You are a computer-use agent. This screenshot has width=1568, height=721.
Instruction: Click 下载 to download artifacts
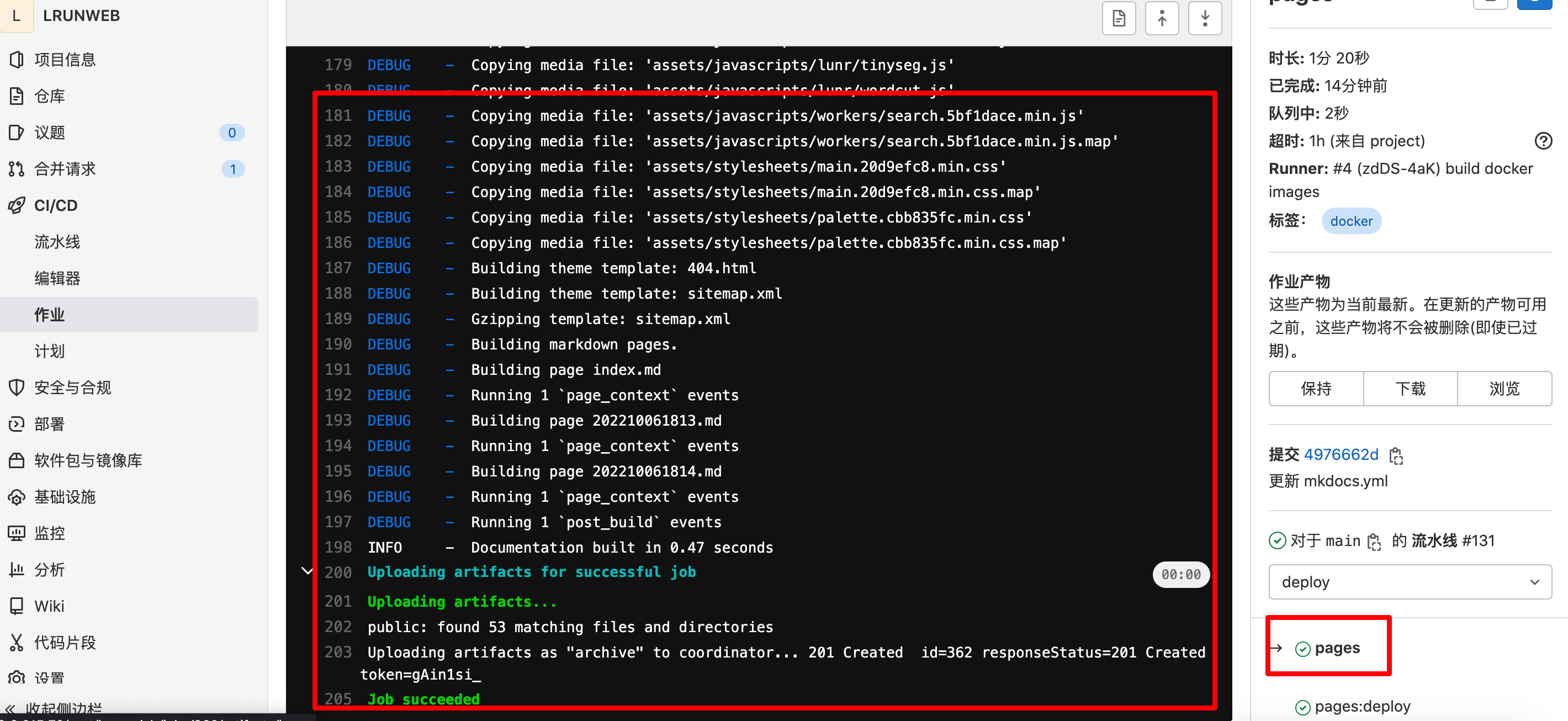(x=1410, y=389)
